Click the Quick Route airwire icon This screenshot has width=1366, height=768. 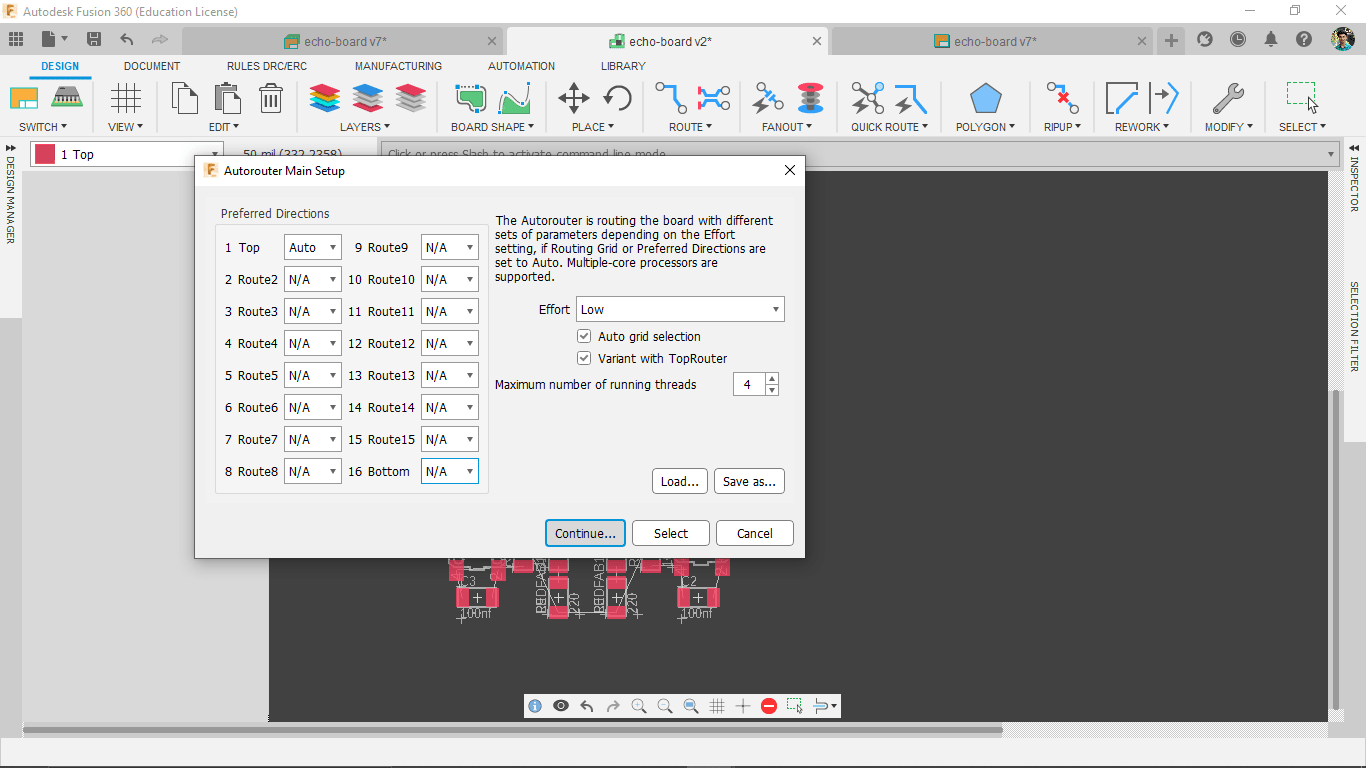coord(867,98)
